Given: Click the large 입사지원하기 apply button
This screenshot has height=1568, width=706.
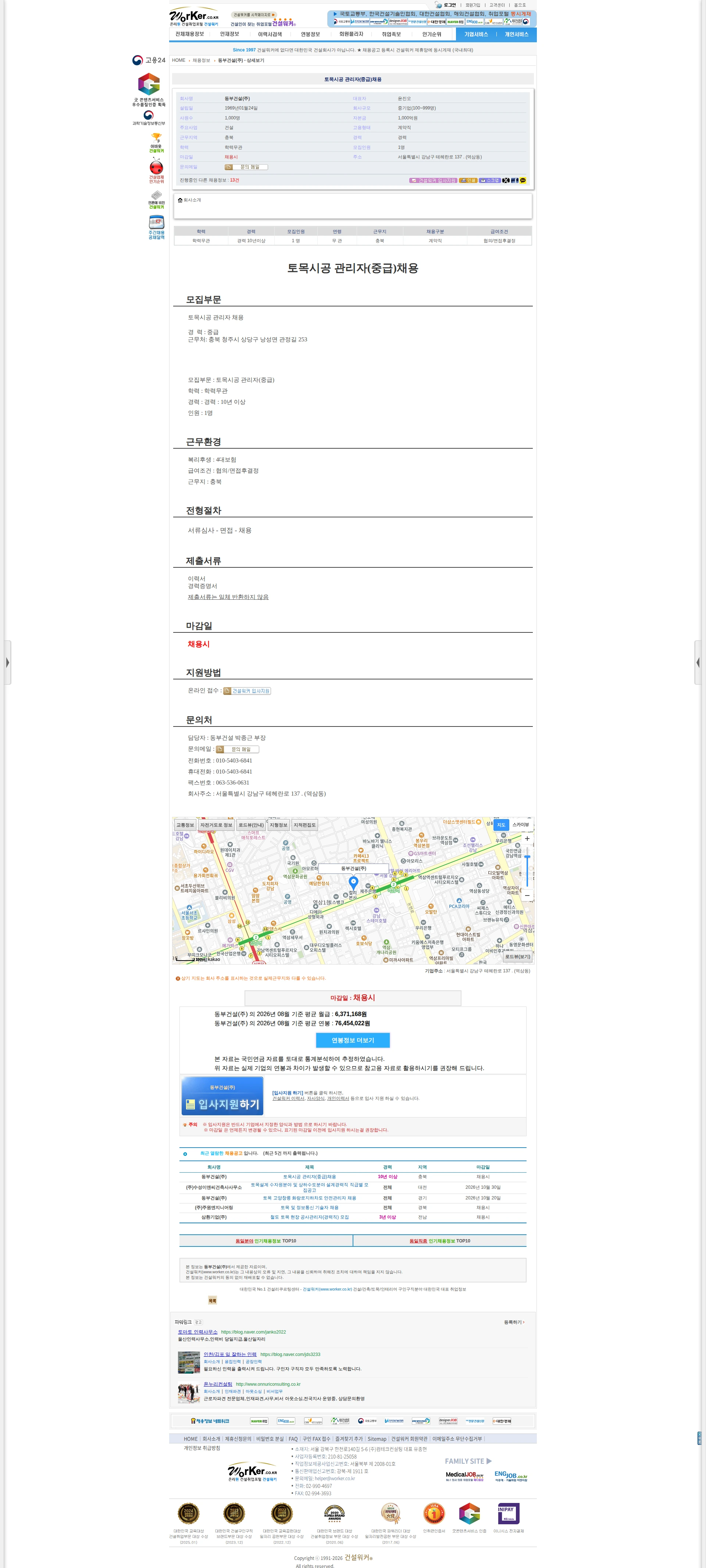Looking at the screenshot, I should tap(222, 1096).
